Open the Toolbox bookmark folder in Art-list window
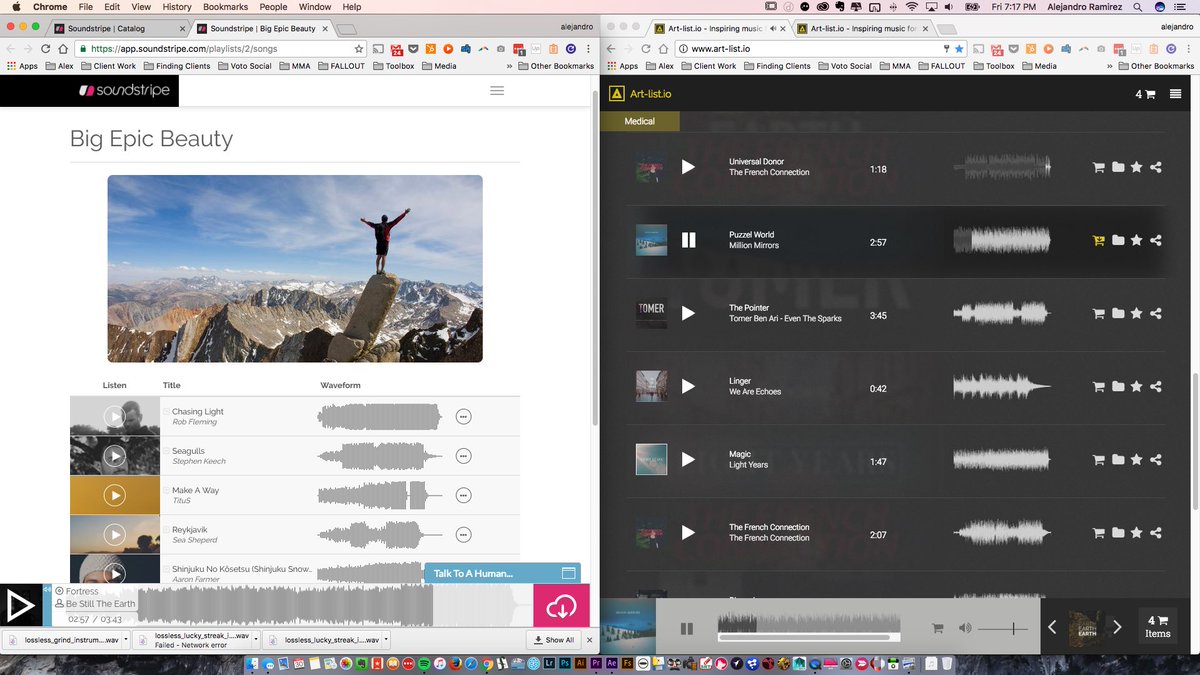 click(x=993, y=66)
